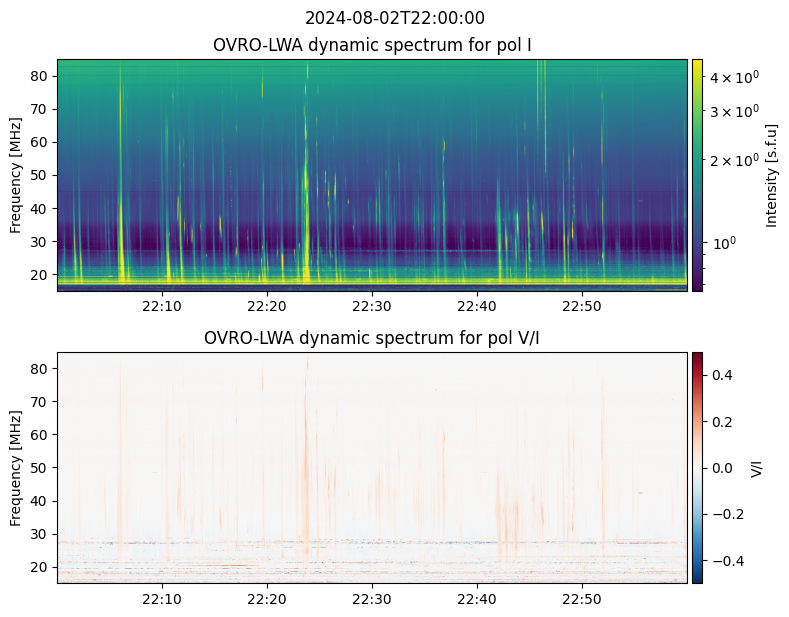Select the 22:30 tick under bottom spectrum

[x=372, y=599]
